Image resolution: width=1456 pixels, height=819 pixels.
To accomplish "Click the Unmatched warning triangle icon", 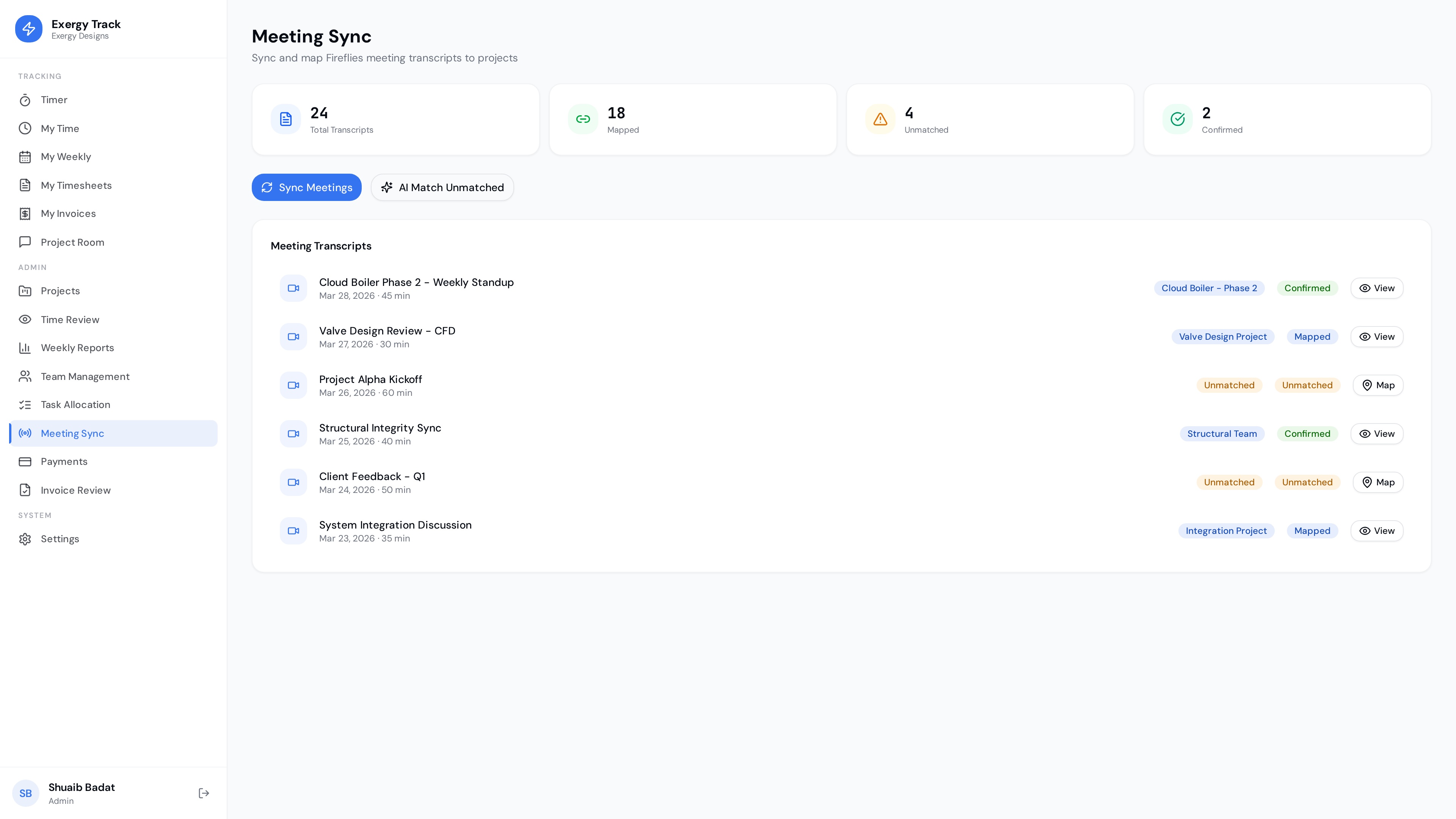I will click(880, 119).
